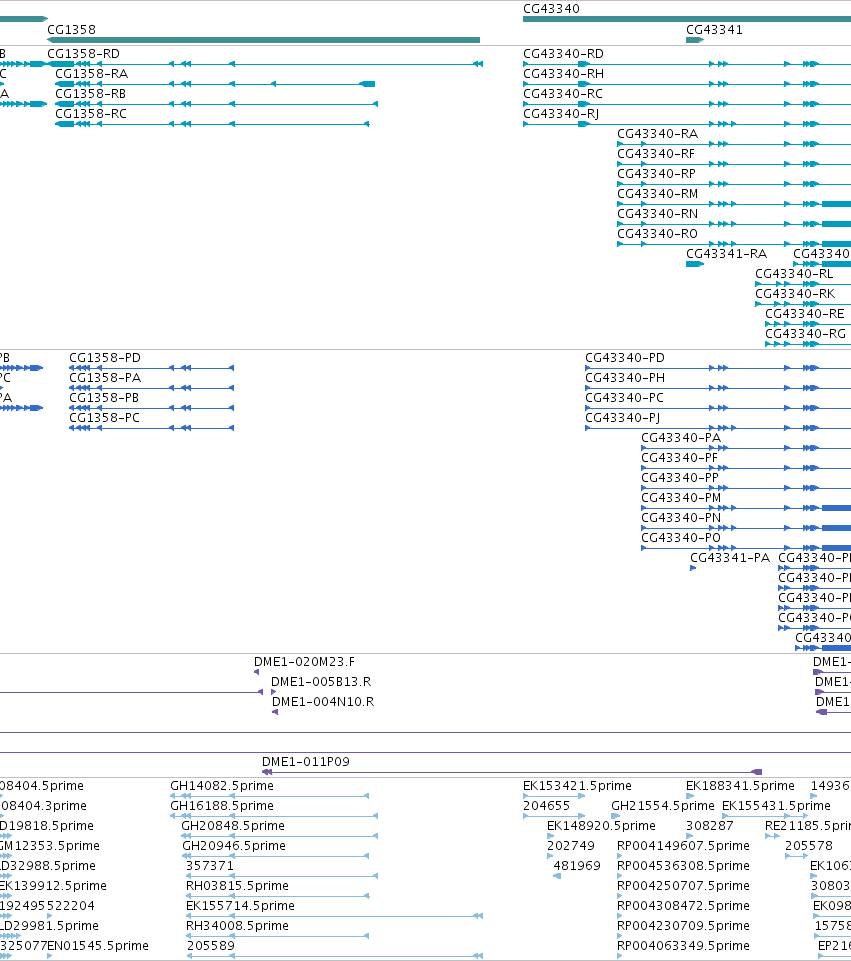Click the CG43341-PA protein label
Viewport: 851px width, 961px height.
point(730,557)
